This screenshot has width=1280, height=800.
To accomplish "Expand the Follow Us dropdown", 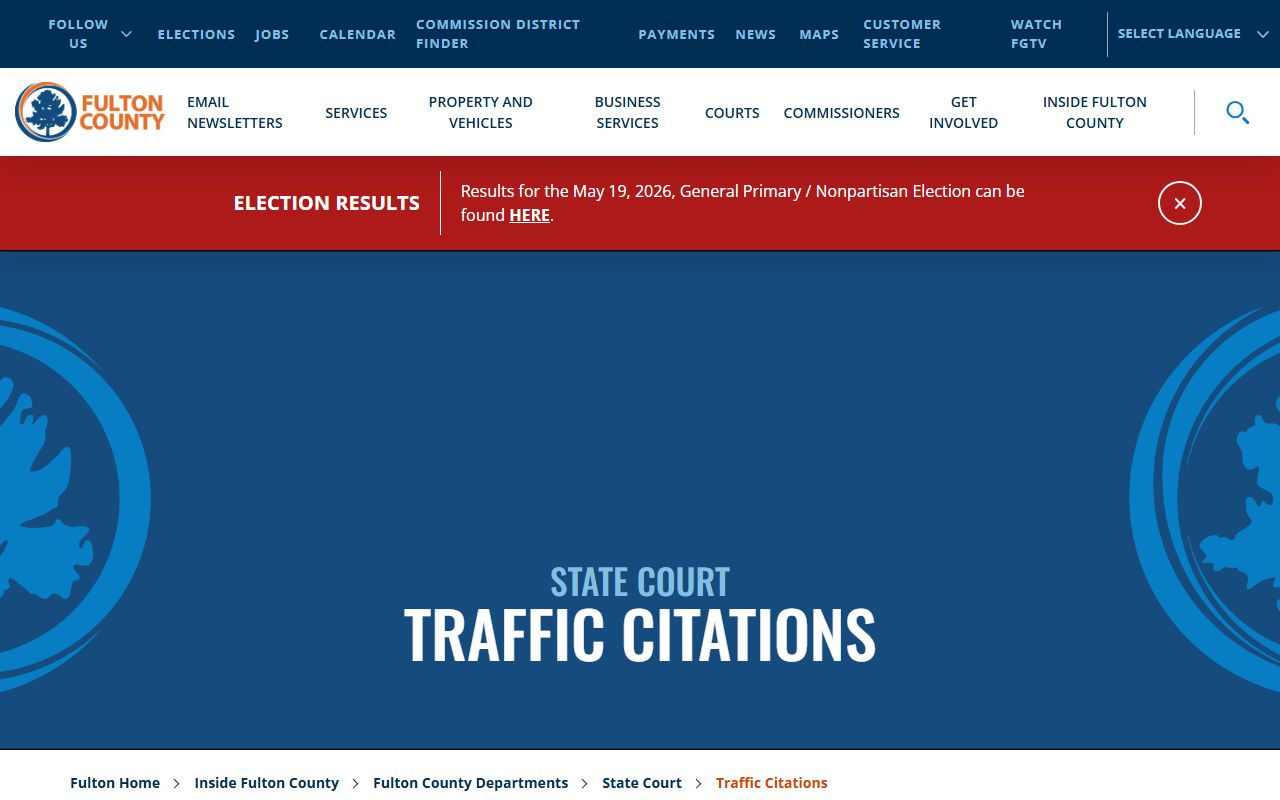I will click(x=90, y=34).
